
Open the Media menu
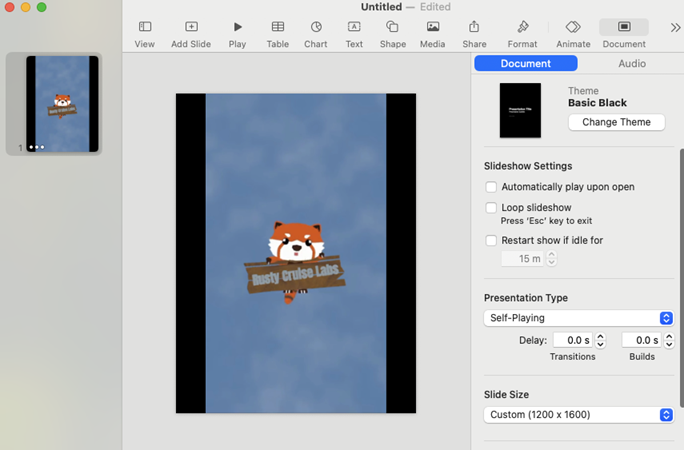[433, 34]
